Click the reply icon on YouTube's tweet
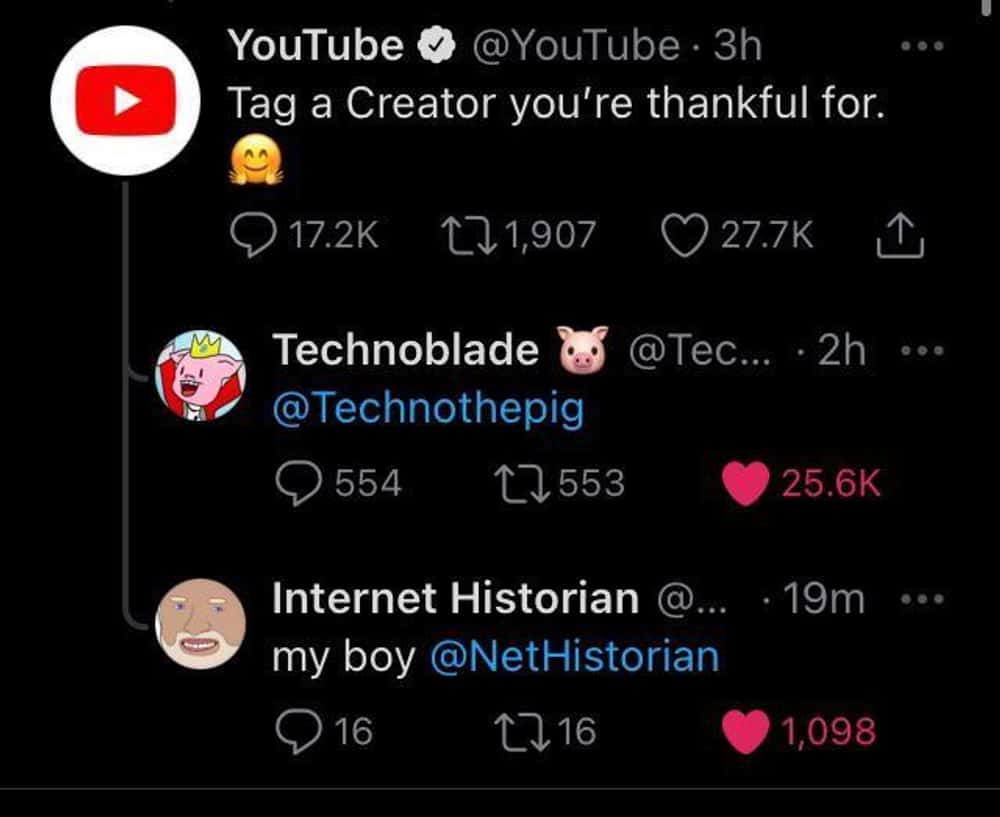The height and width of the screenshot is (817, 1000). 246,235
